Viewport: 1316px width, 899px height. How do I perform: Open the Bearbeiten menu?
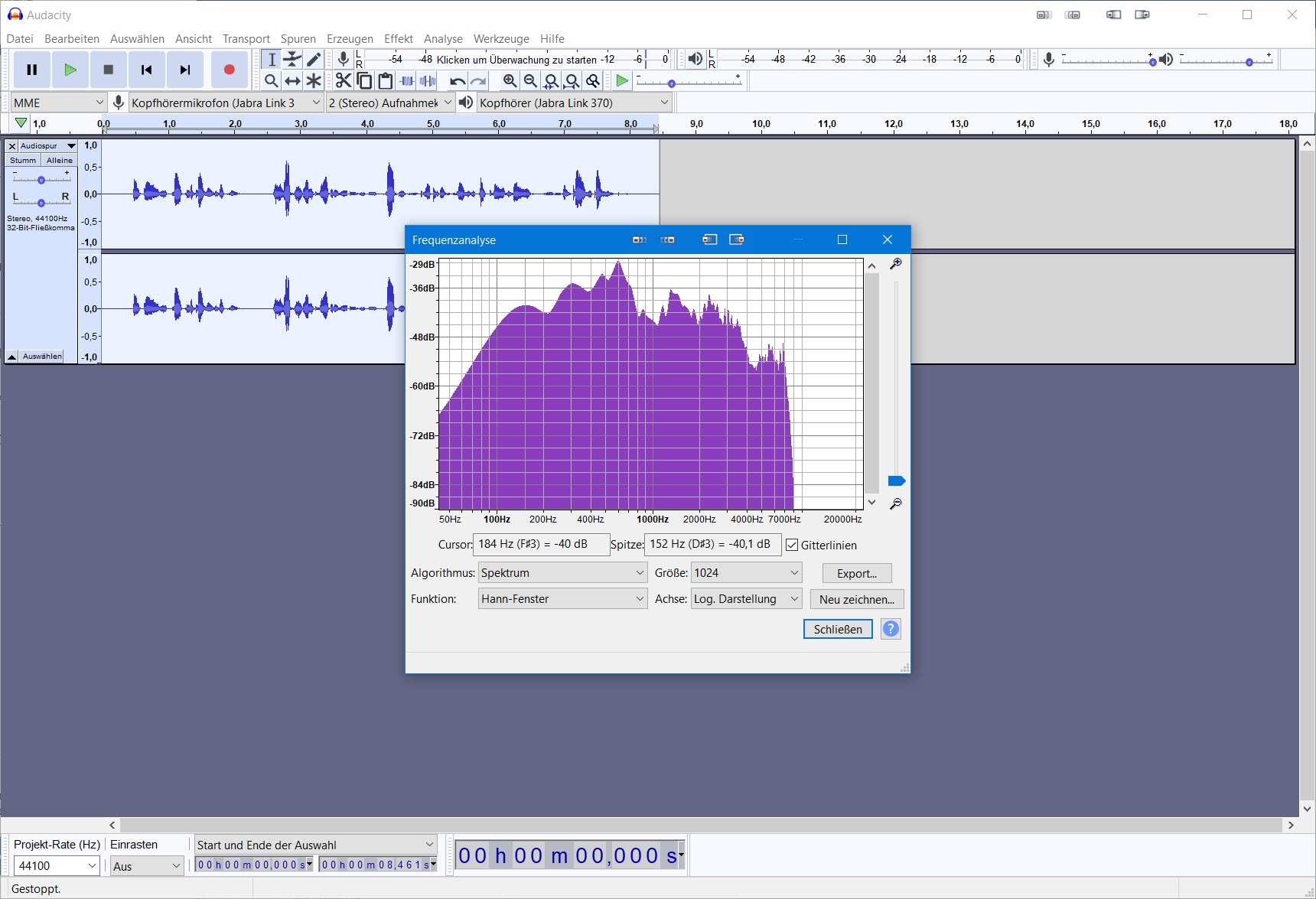tap(72, 39)
